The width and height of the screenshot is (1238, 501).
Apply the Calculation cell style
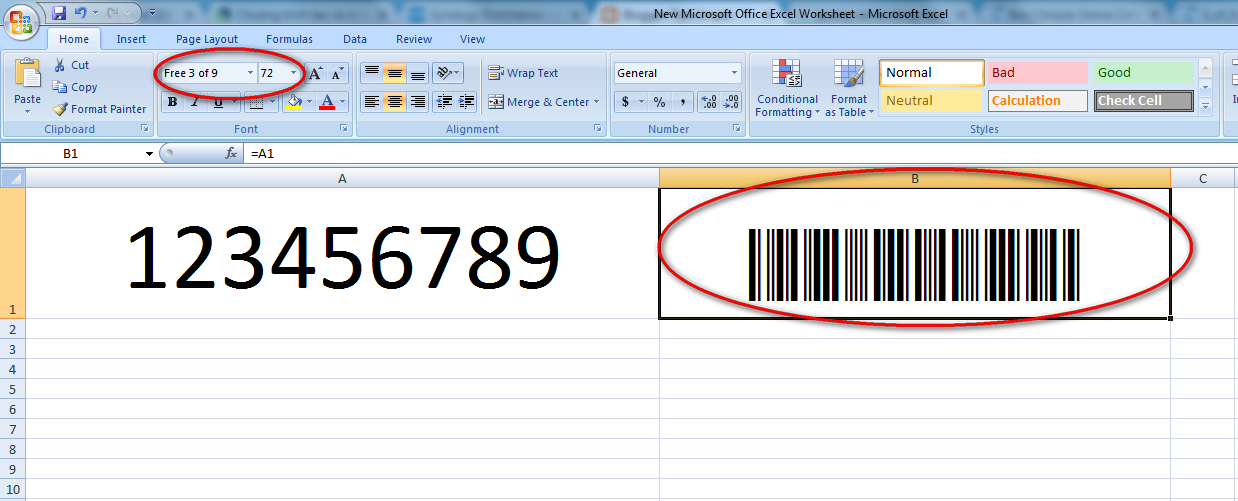1037,101
